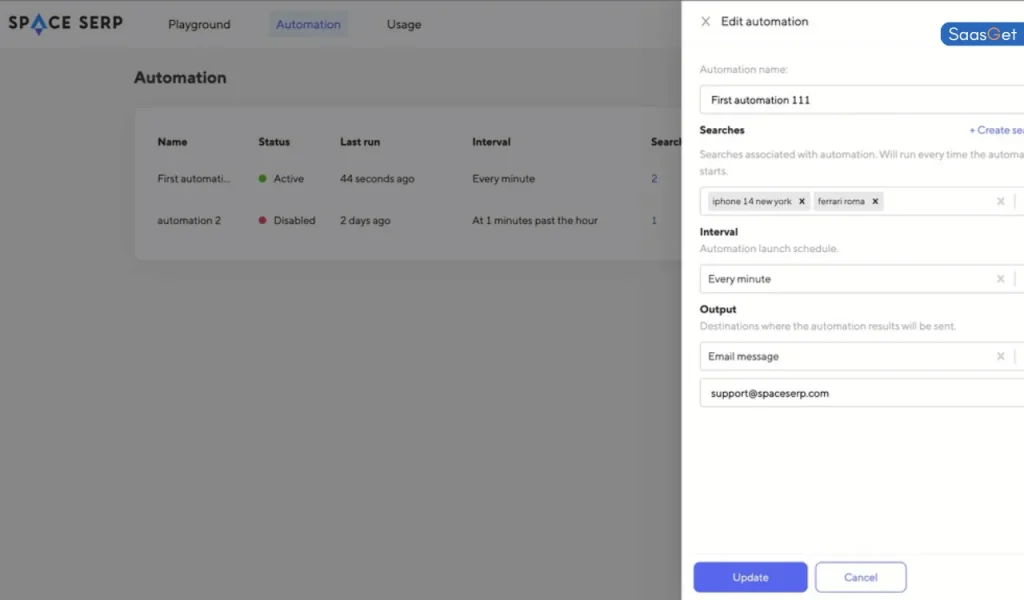Remove the iphone 14 new york search tag
This screenshot has width=1024, height=600.
click(801, 201)
